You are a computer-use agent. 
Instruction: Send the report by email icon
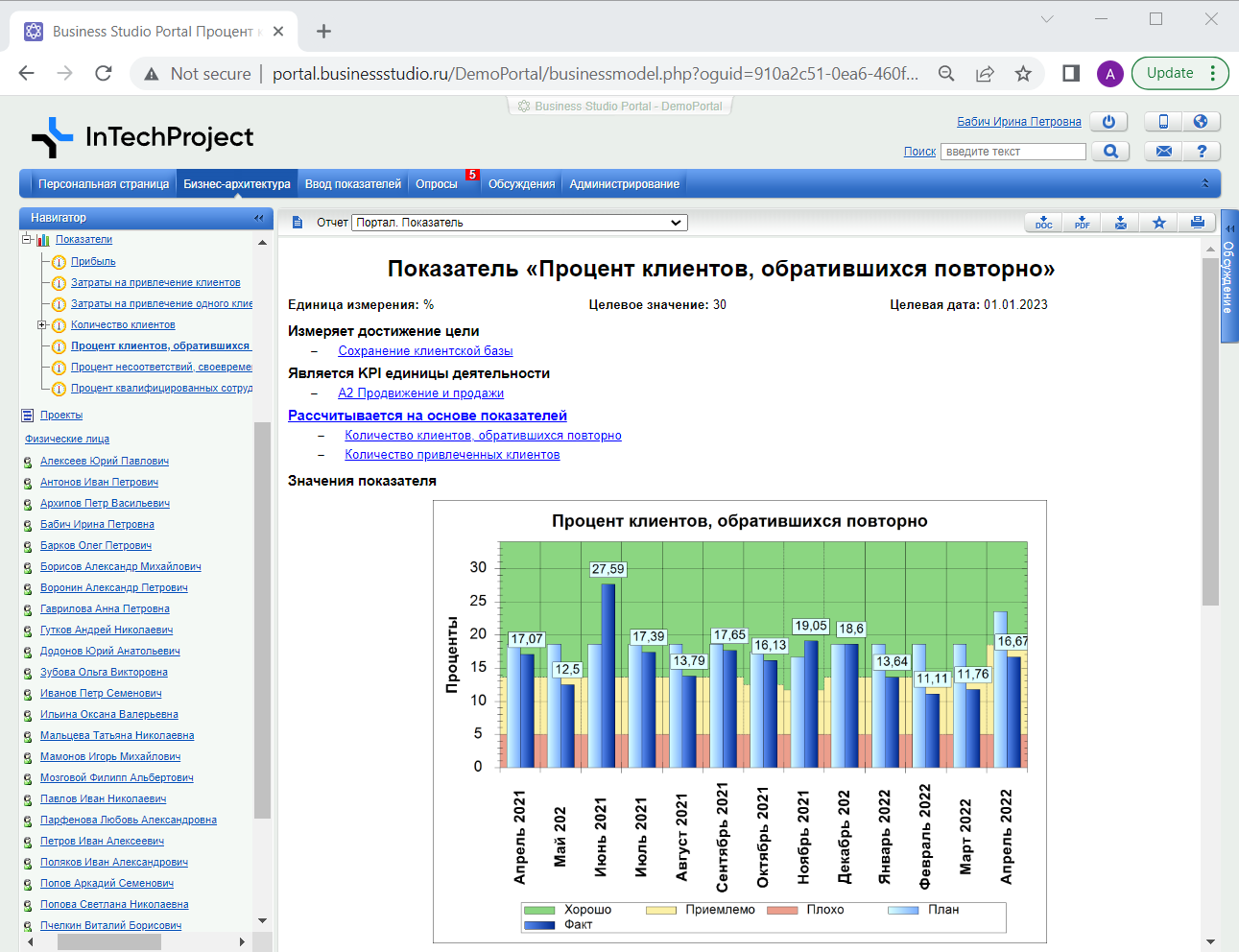[1120, 223]
